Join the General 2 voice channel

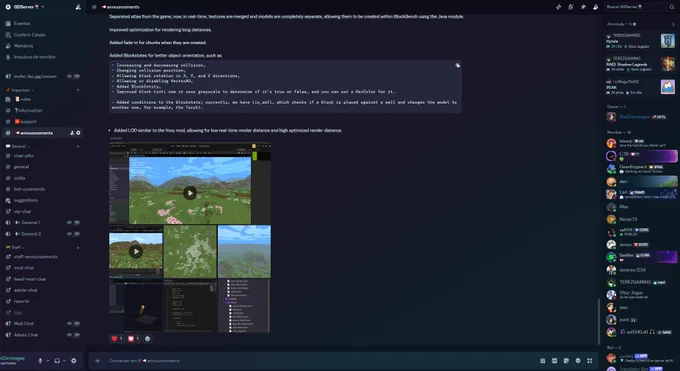point(42,234)
